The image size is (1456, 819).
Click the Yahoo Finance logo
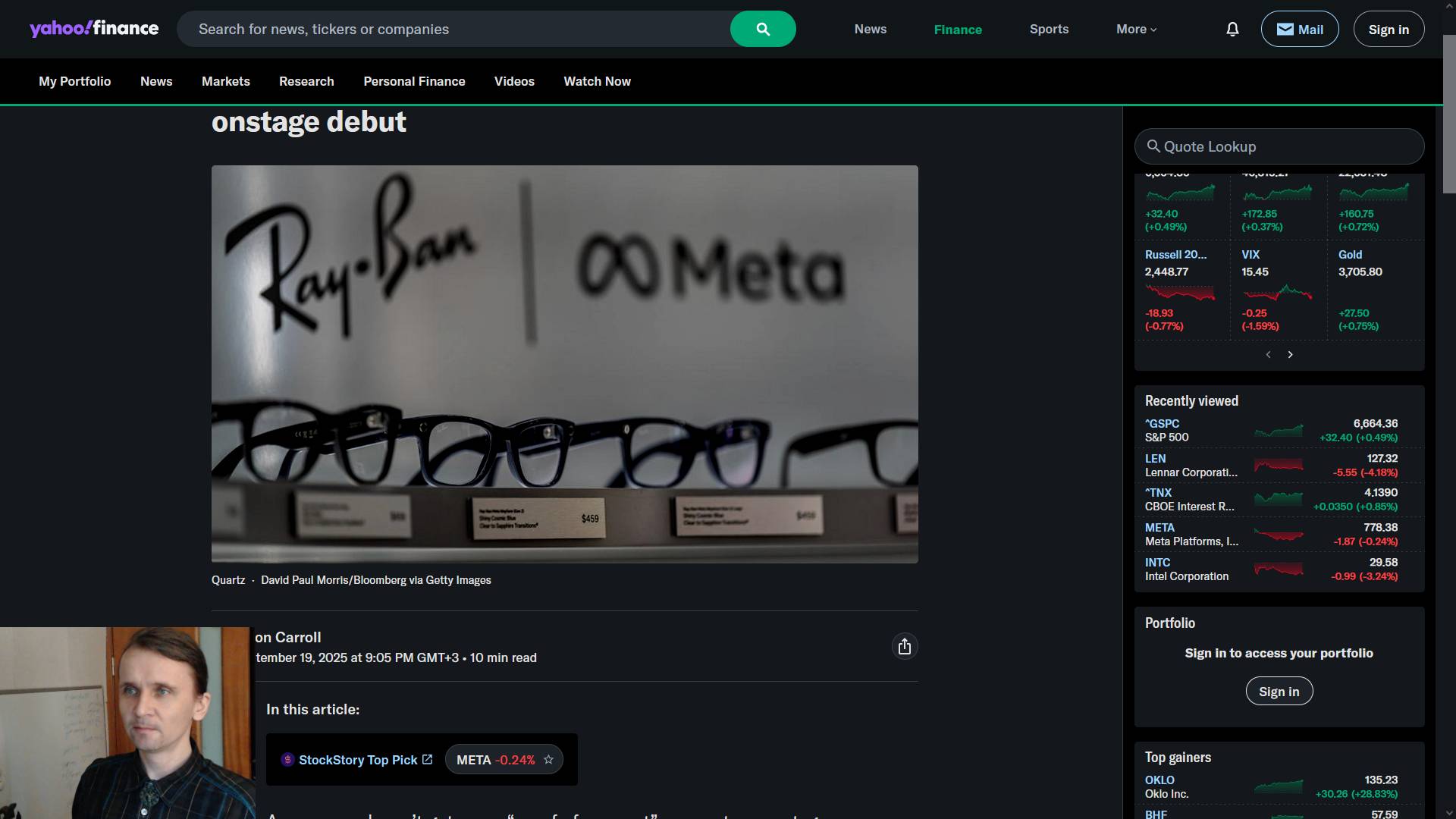coord(94,29)
